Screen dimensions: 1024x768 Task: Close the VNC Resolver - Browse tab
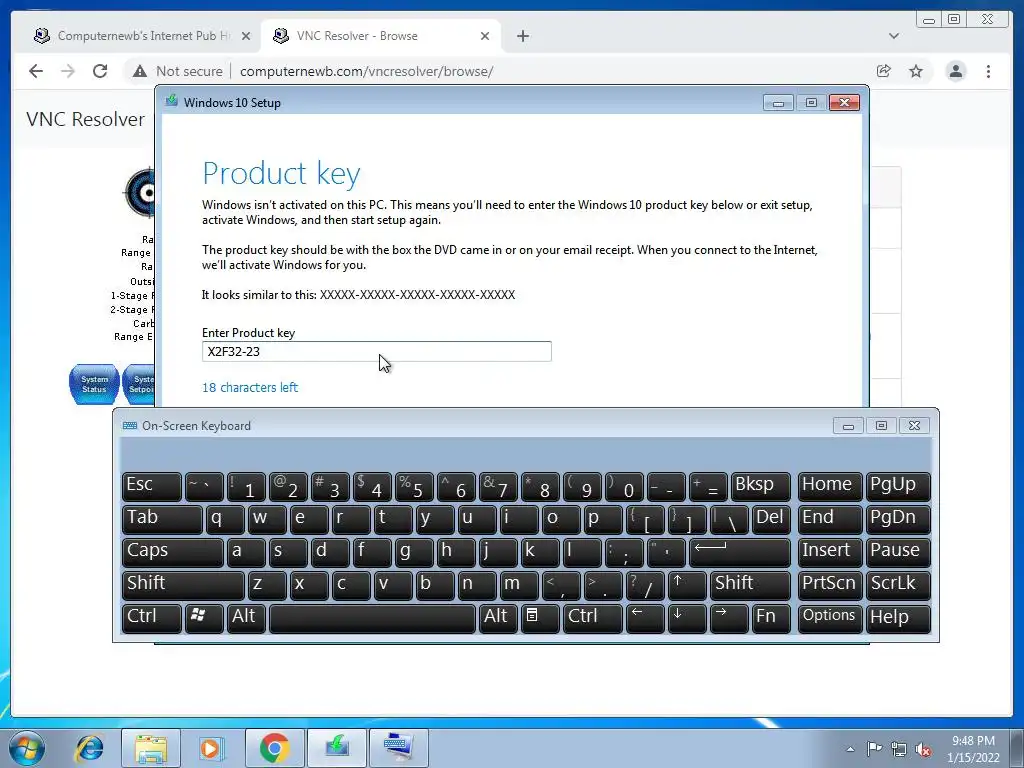click(485, 36)
